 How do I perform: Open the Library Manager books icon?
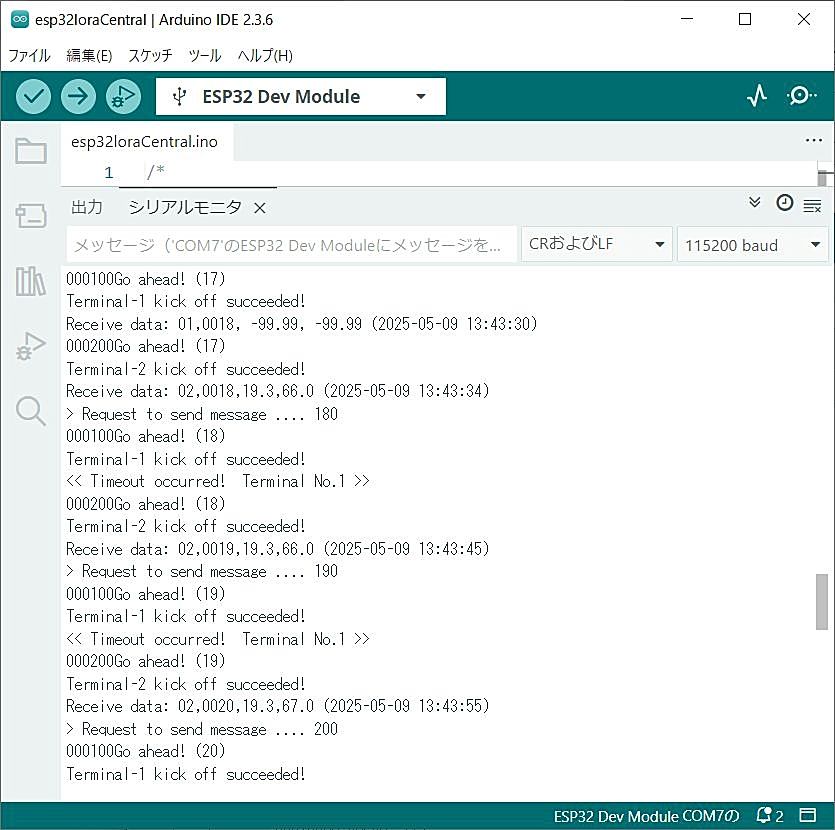coord(31,281)
